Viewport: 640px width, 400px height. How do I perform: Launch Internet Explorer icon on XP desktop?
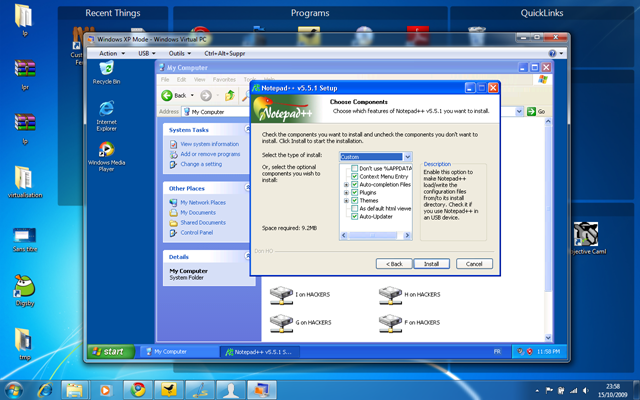click(106, 116)
